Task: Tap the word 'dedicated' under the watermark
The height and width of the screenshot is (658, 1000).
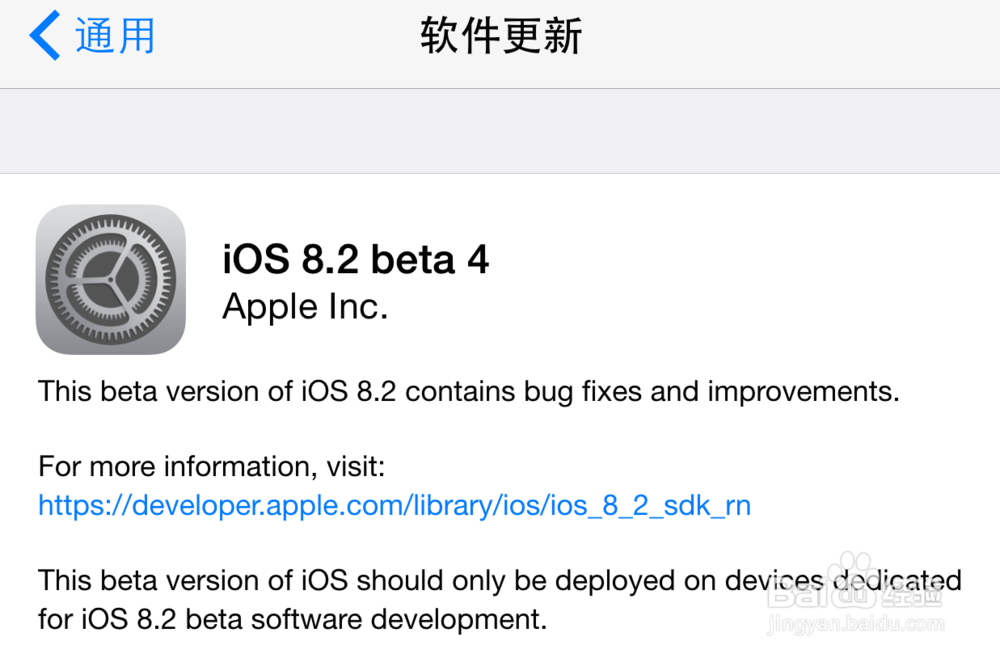Action: [x=897, y=581]
